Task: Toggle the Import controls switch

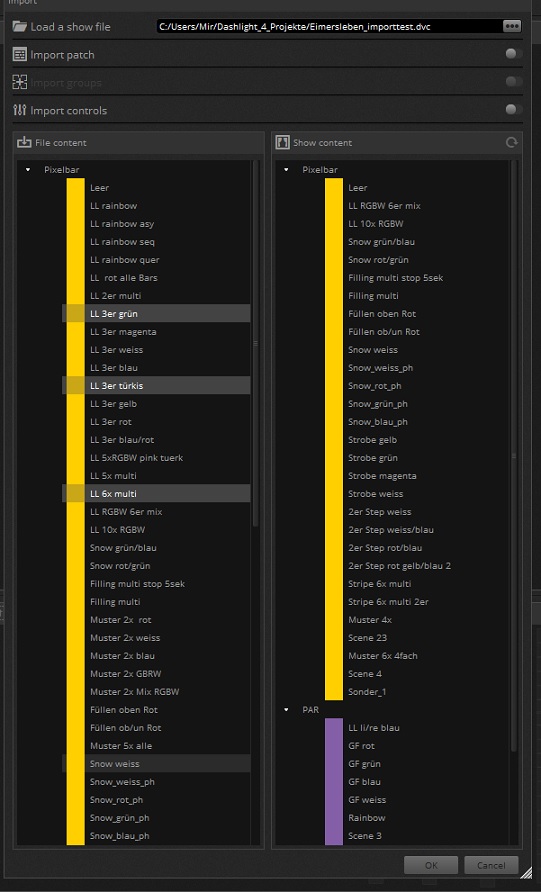Action: coord(514,109)
